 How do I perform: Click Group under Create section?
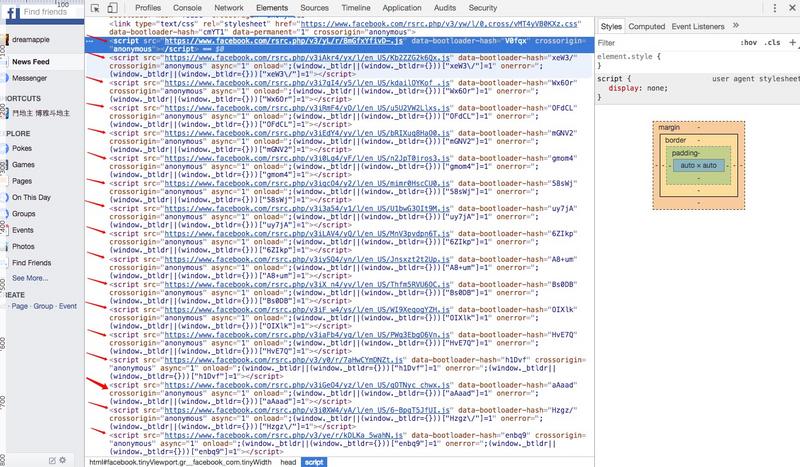(x=43, y=306)
